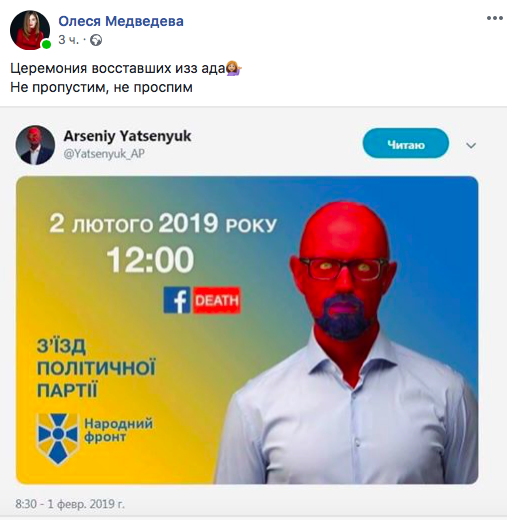
Task: Open the '3 ч.' post timestamp
Action: (x=69, y=40)
